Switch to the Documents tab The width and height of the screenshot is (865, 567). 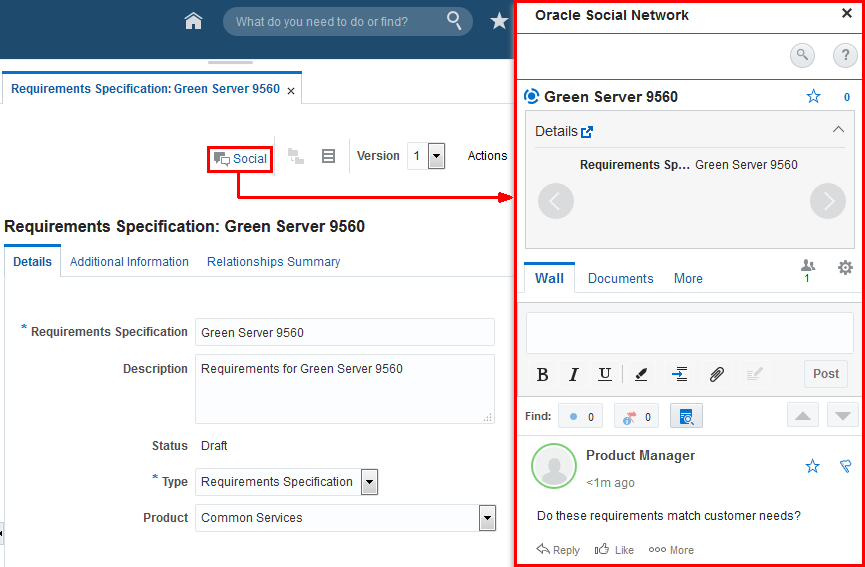621,279
